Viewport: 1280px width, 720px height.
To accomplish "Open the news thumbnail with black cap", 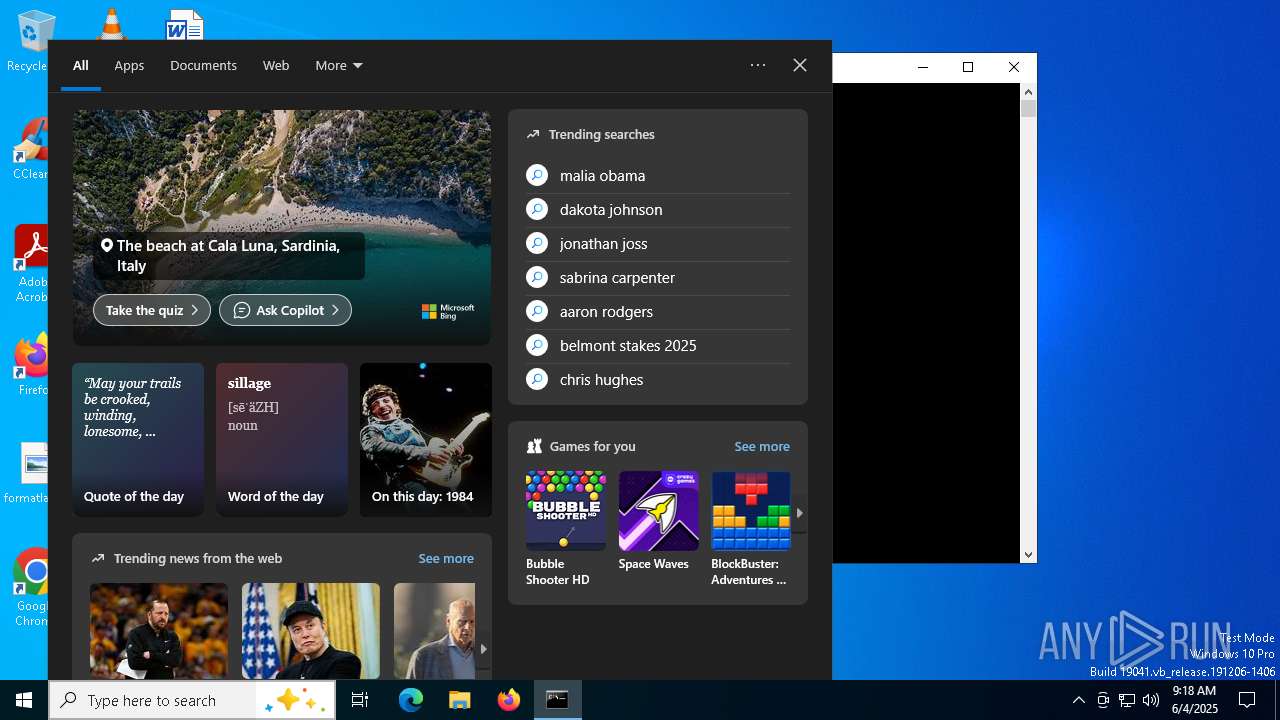I will click(311, 631).
